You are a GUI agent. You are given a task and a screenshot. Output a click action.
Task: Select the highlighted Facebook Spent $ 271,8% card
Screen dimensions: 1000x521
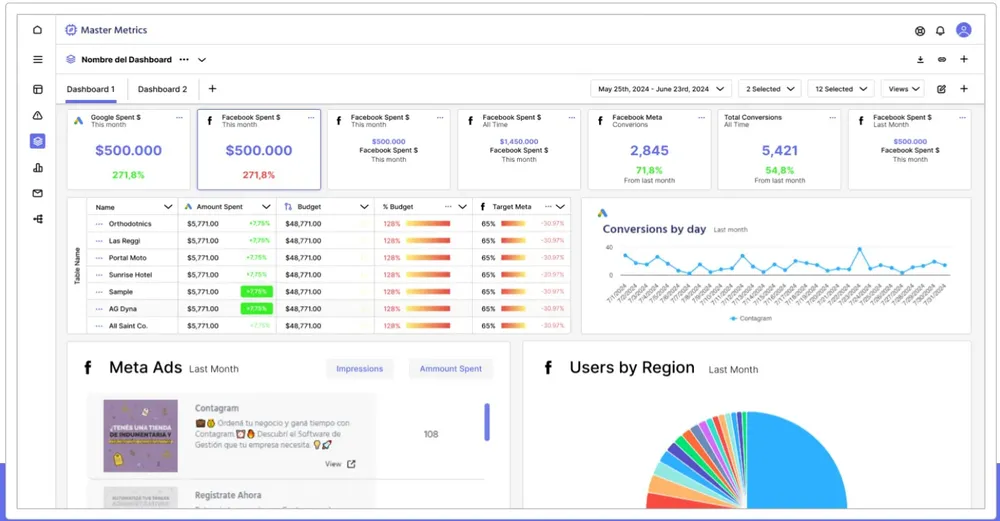(x=259, y=149)
